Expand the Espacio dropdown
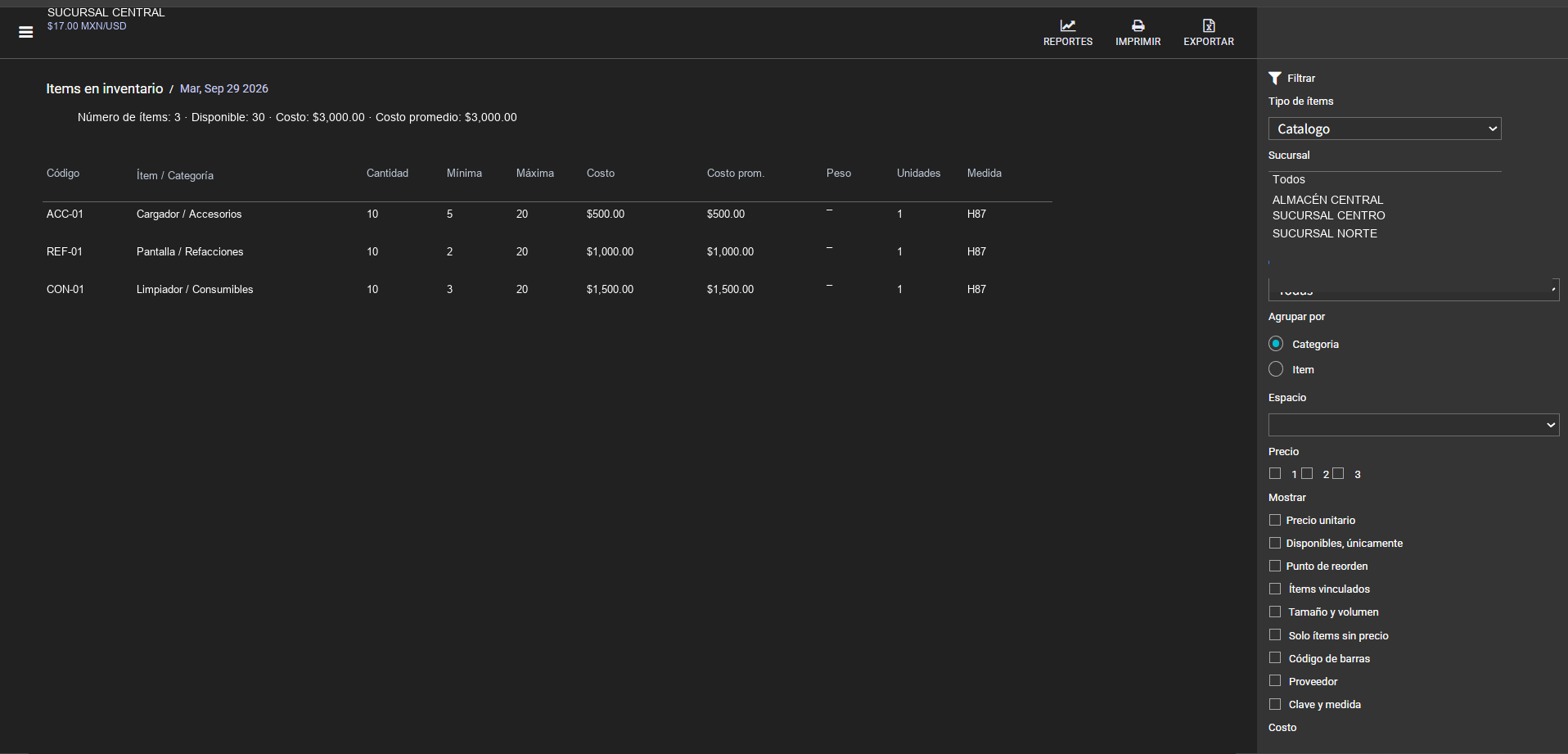 point(1413,425)
